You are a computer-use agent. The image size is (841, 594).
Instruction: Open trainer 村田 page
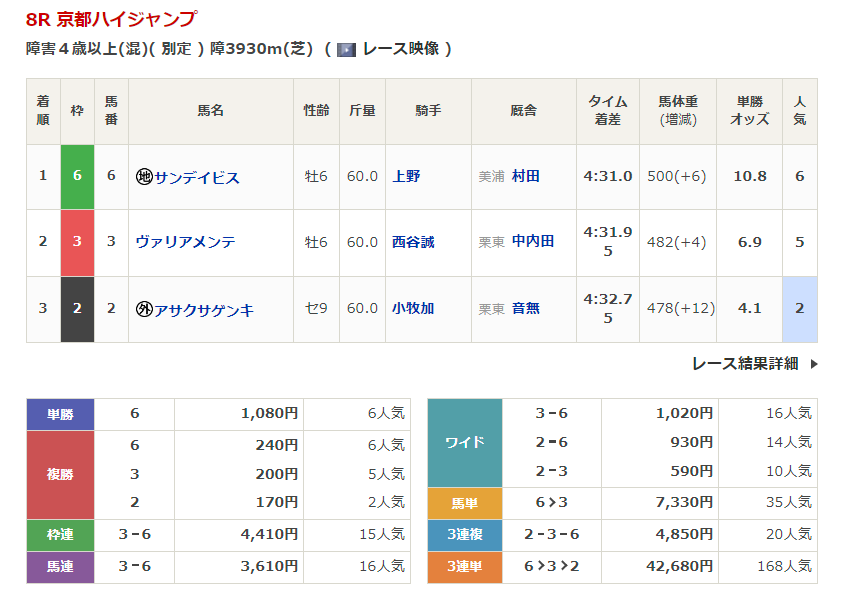[525, 176]
